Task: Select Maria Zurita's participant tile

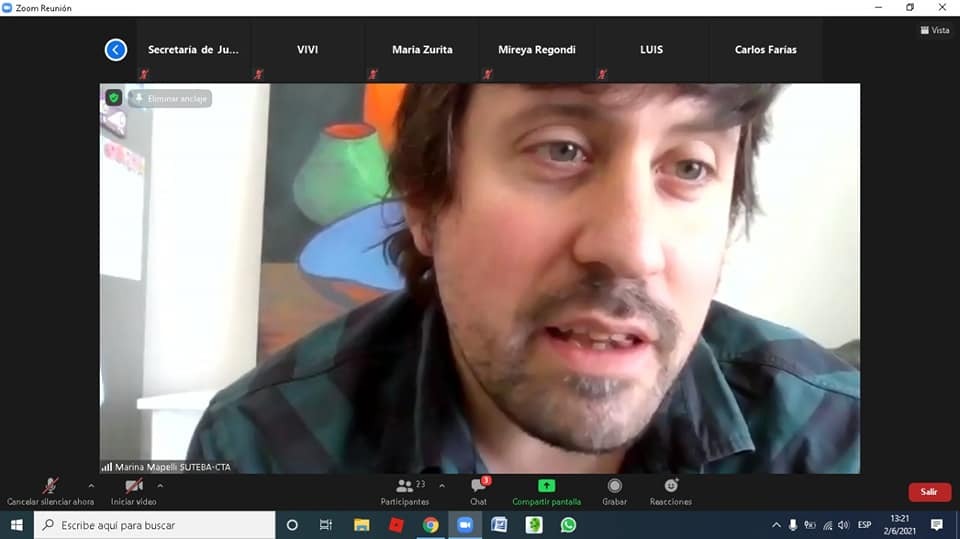Action: point(422,50)
